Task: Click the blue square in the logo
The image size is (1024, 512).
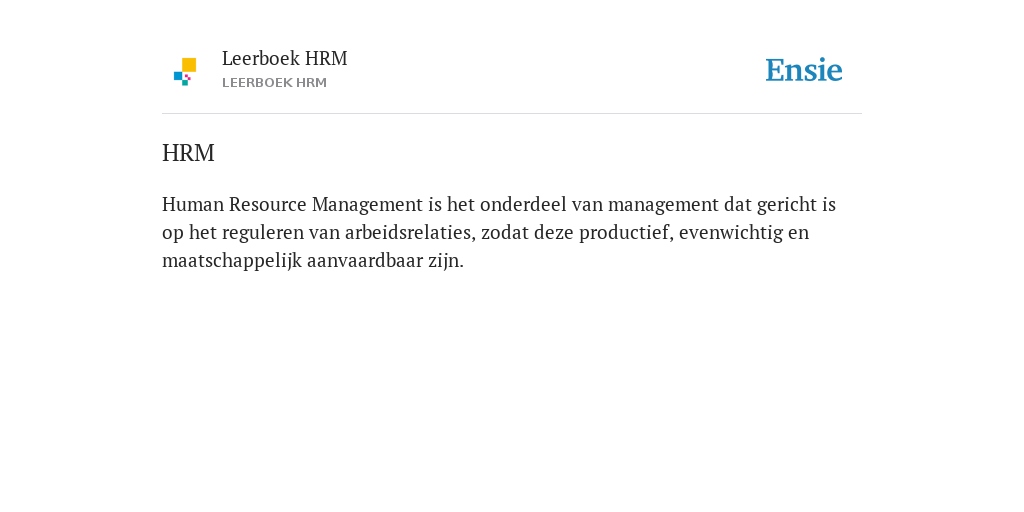Action: 178,76
